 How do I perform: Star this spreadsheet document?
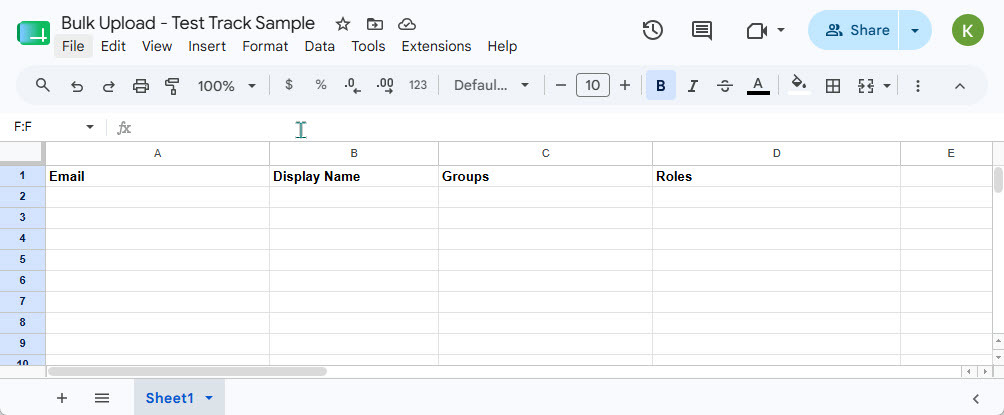343,24
